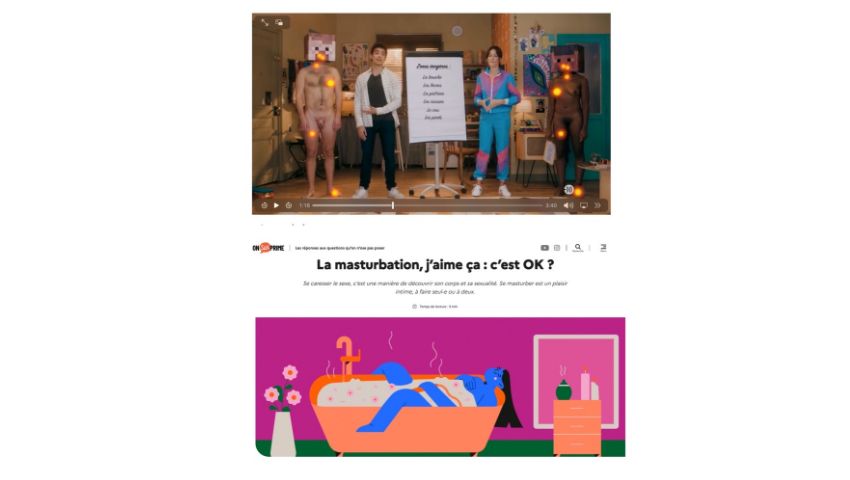Image resolution: width=850 pixels, height=480 pixels.
Task: Exit fullscreen using top-left arrows icon
Action: coord(265,23)
